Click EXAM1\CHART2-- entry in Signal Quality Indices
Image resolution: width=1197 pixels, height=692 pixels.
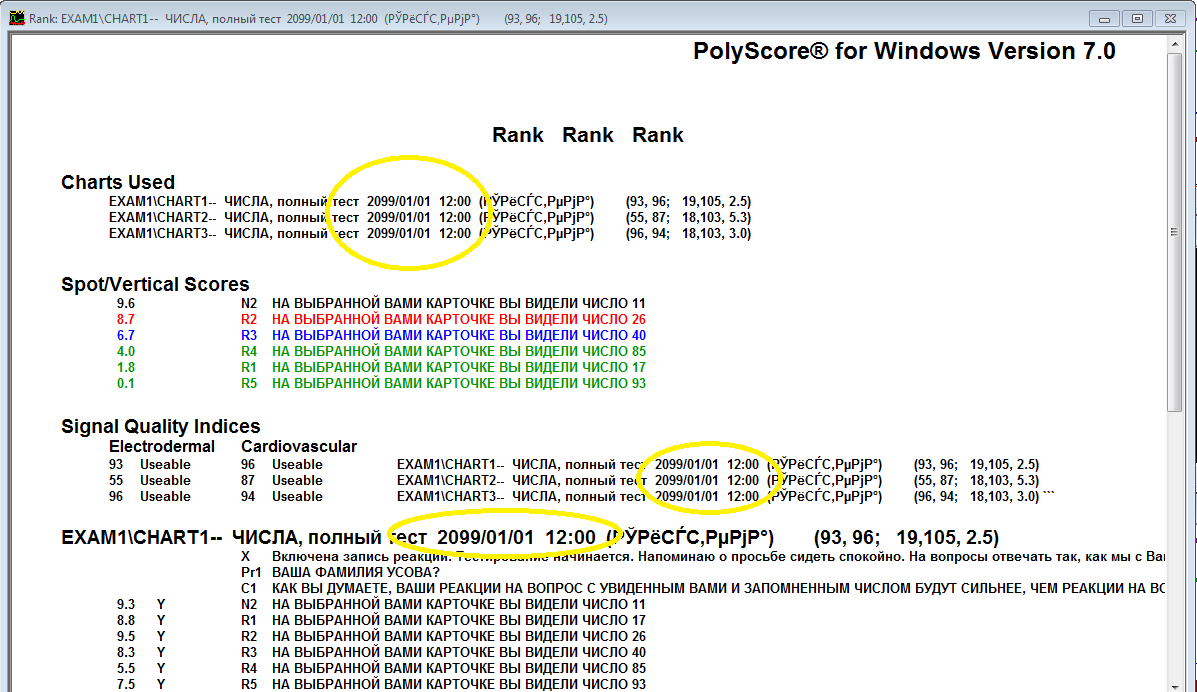pyautogui.click(x=718, y=480)
